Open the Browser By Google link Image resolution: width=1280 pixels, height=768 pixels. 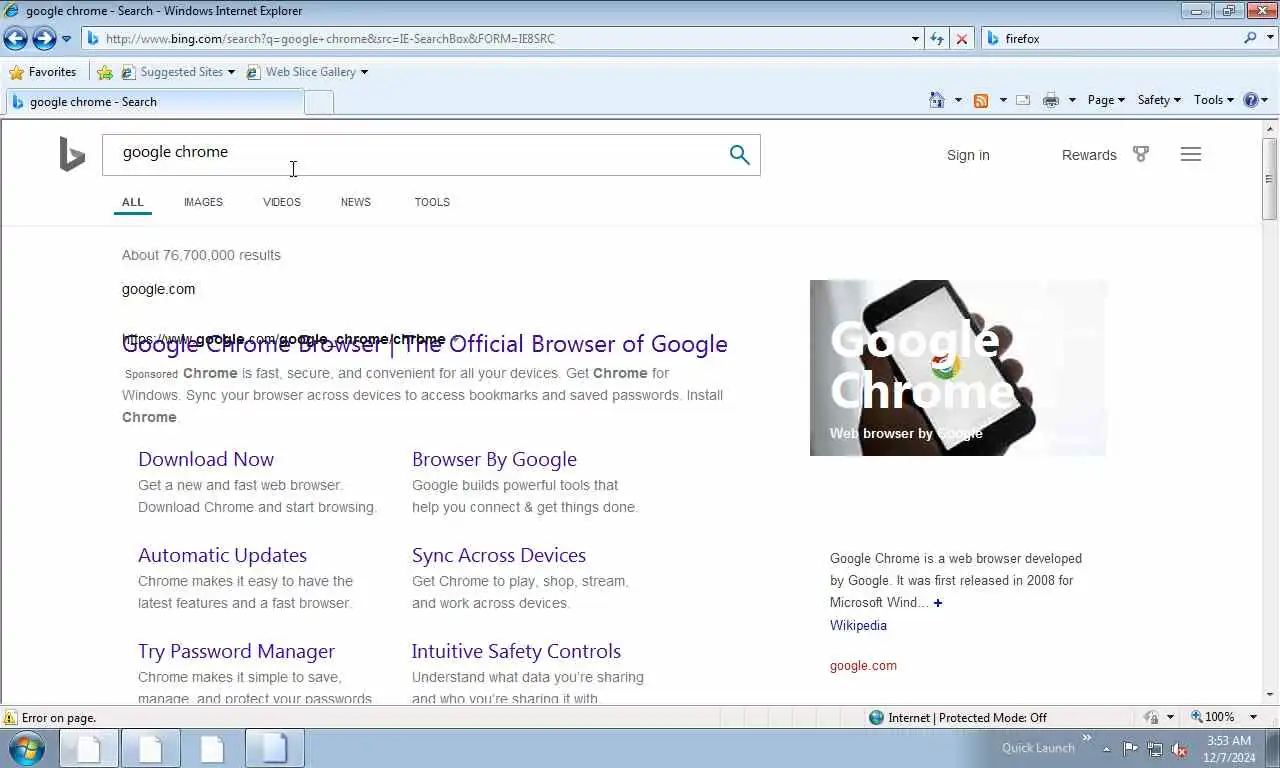[x=494, y=459]
